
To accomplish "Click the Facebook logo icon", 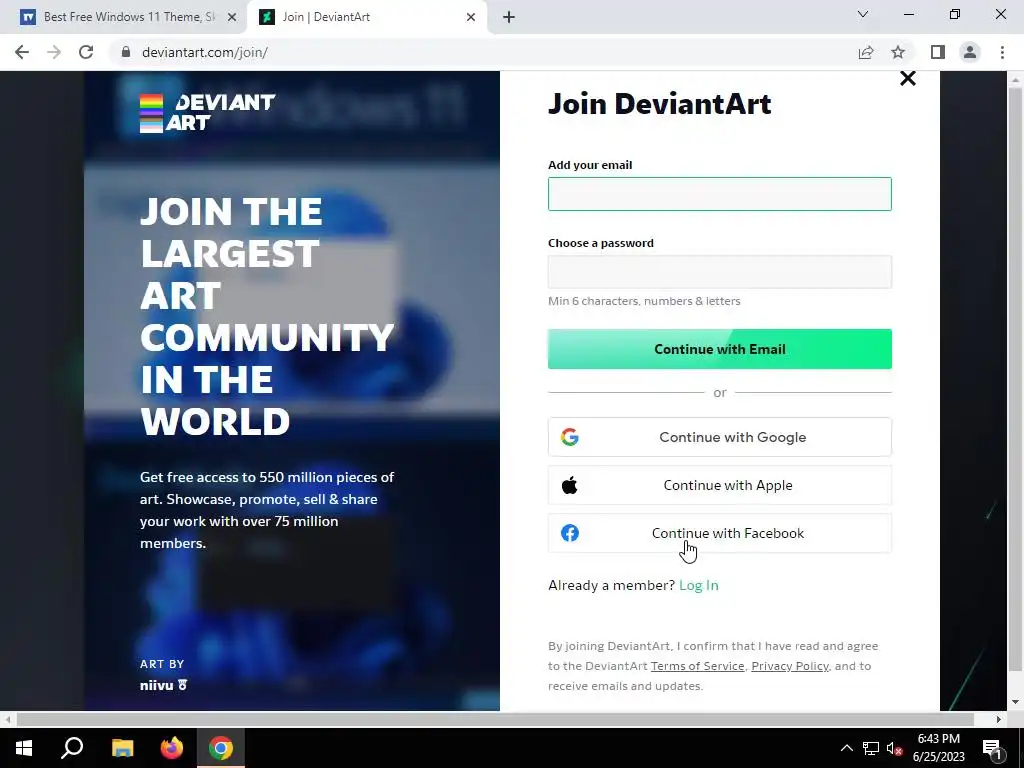I will [569, 533].
